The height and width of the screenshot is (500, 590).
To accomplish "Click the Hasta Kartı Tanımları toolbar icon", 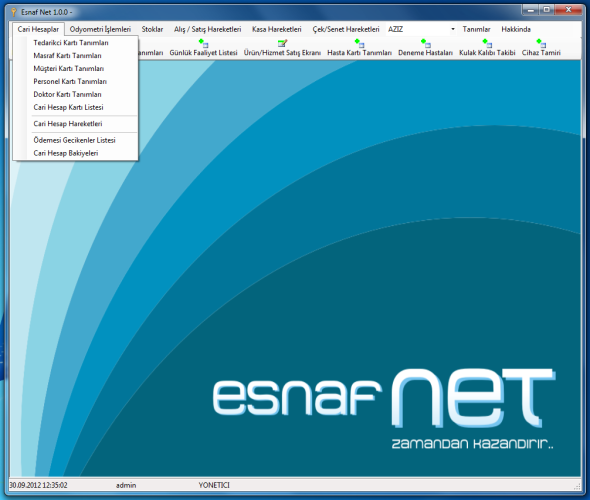I will tap(359, 43).
